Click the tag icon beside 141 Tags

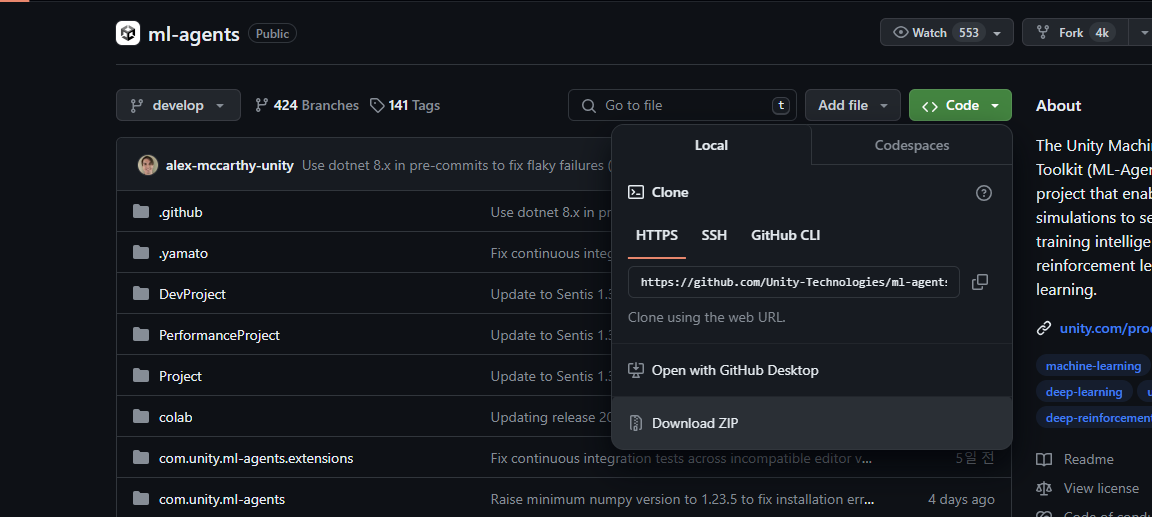(377, 105)
